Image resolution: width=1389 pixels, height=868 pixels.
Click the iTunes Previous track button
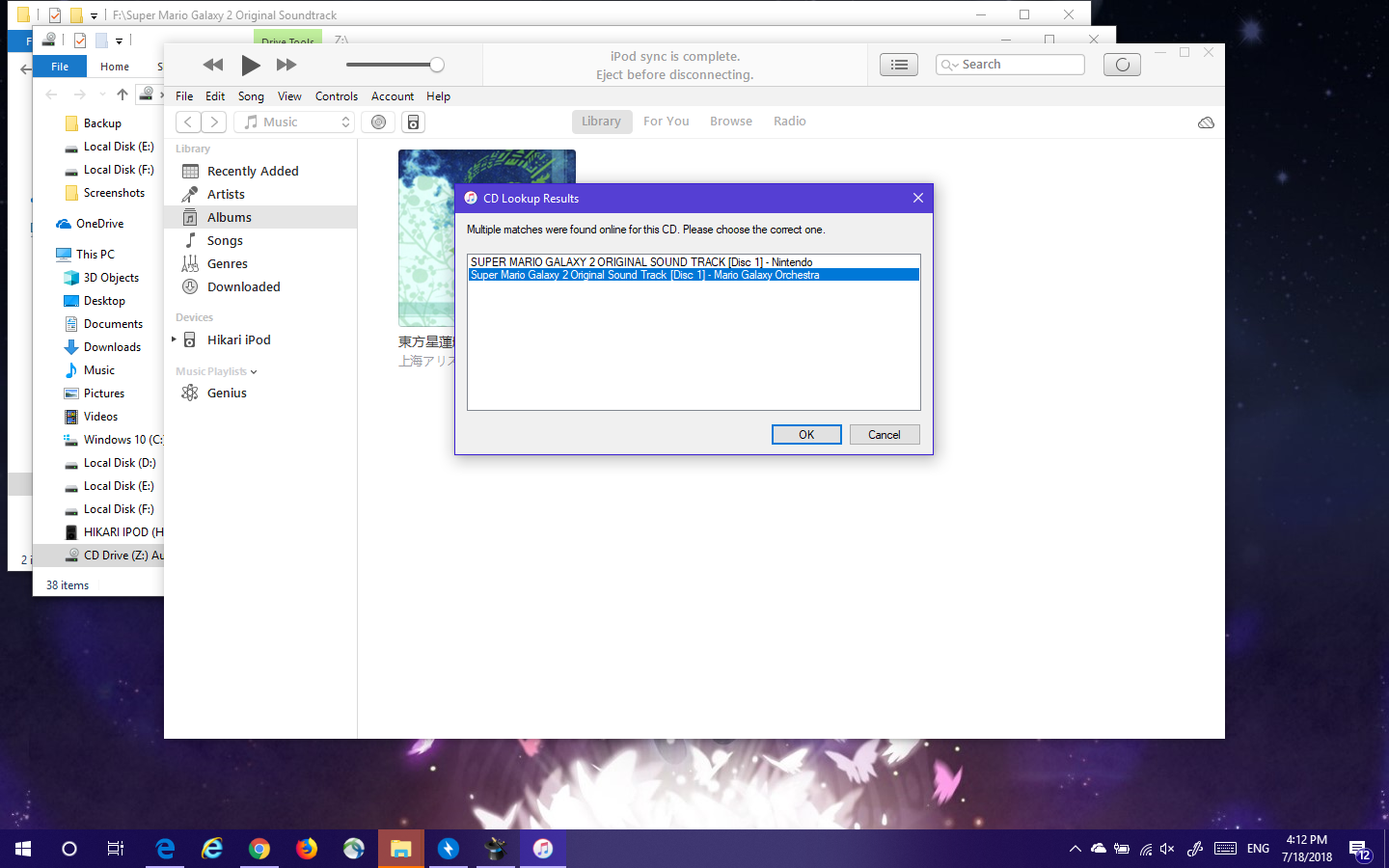213,65
